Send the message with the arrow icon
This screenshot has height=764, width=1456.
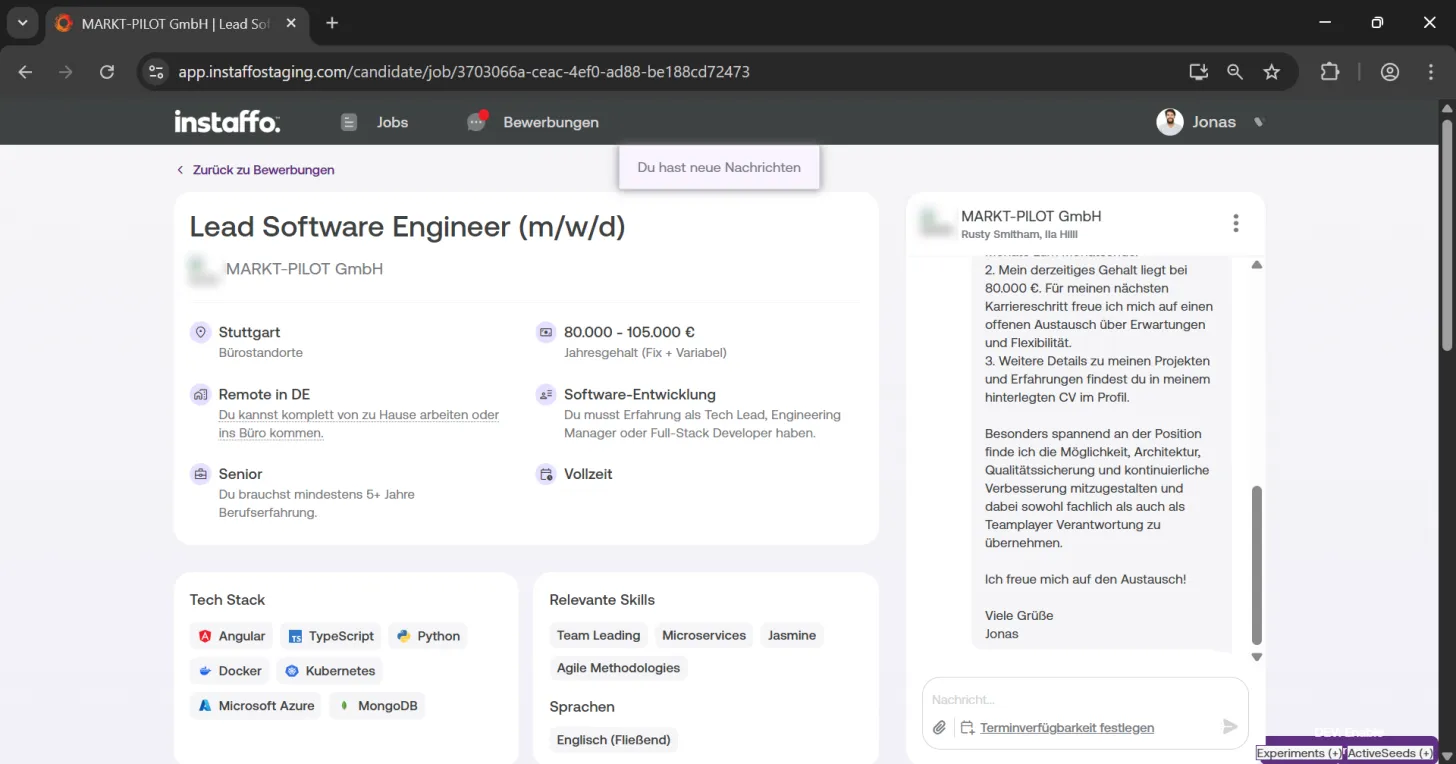point(1230,727)
